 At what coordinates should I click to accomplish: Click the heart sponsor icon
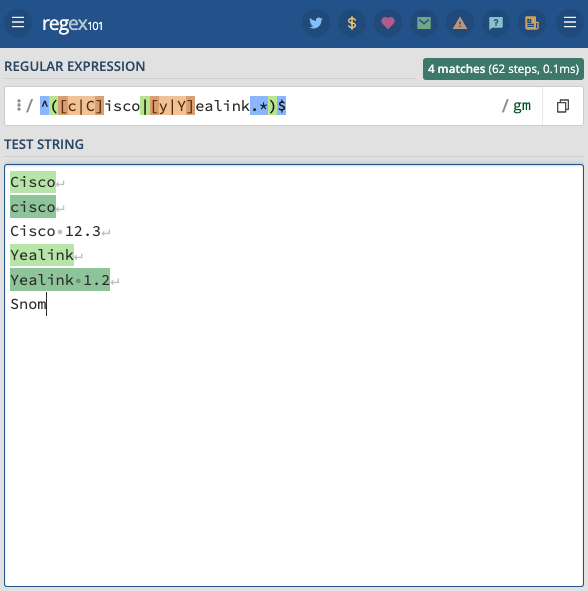[388, 23]
